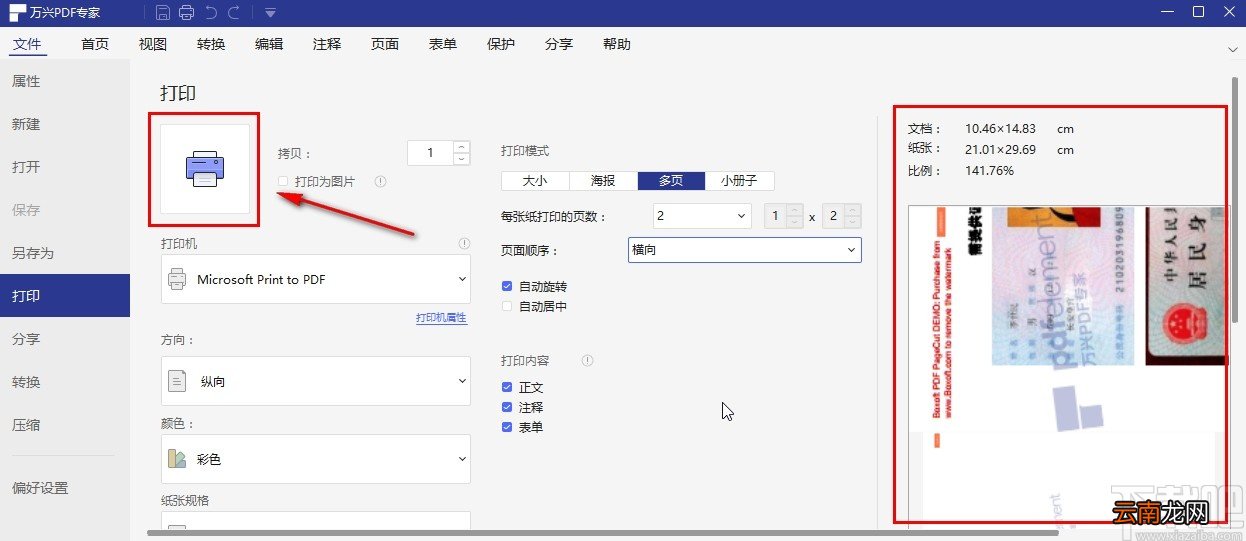Open the 首页 tab

(x=95, y=44)
